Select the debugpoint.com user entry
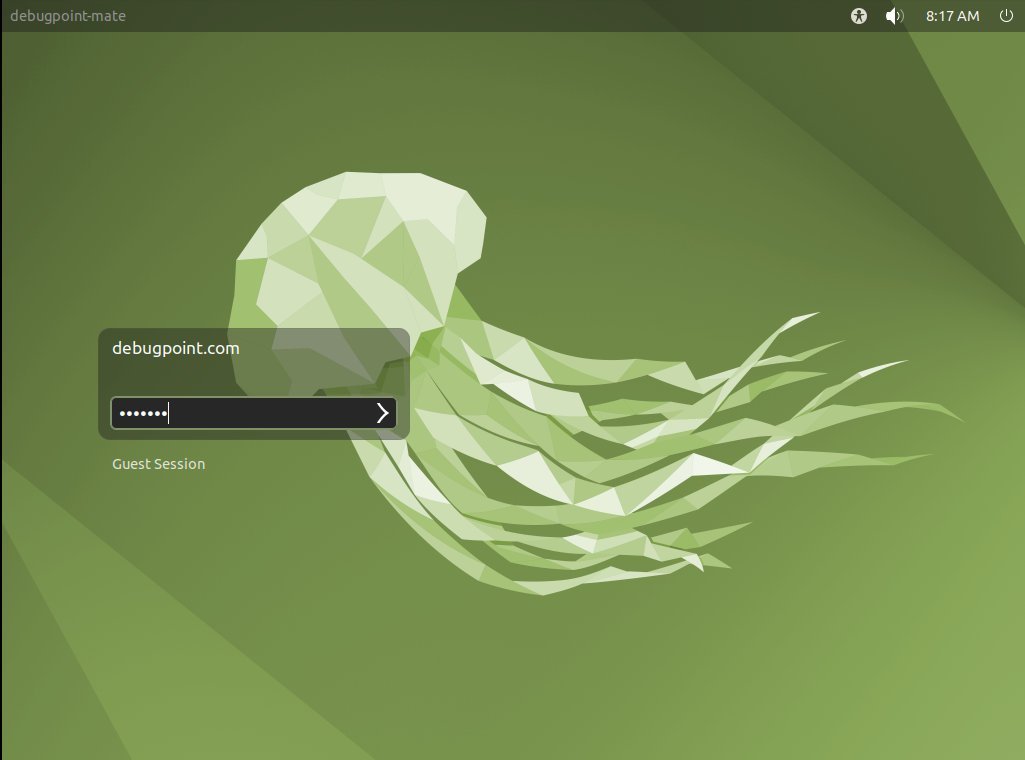 pos(176,349)
